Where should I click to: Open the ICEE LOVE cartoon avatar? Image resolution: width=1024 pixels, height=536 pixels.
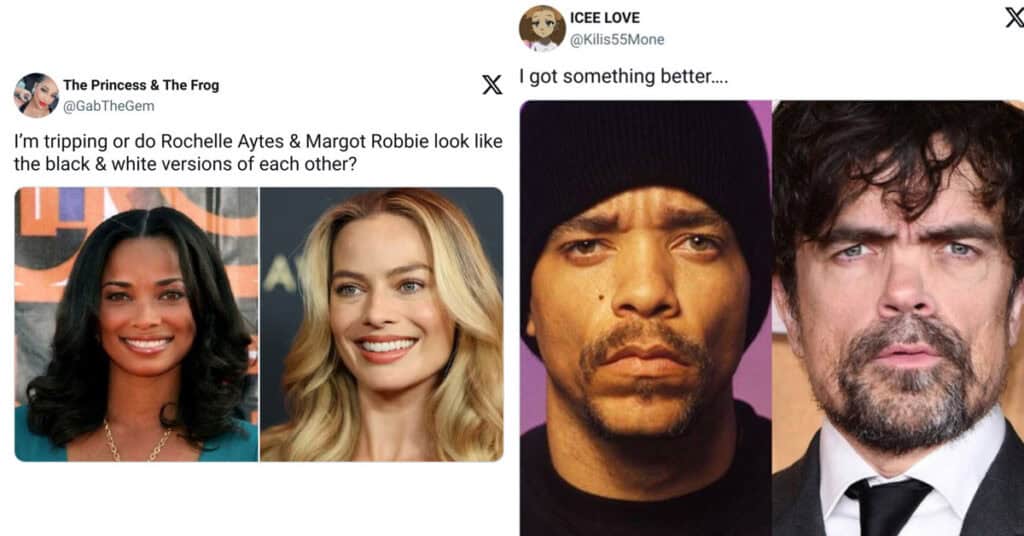[x=542, y=28]
